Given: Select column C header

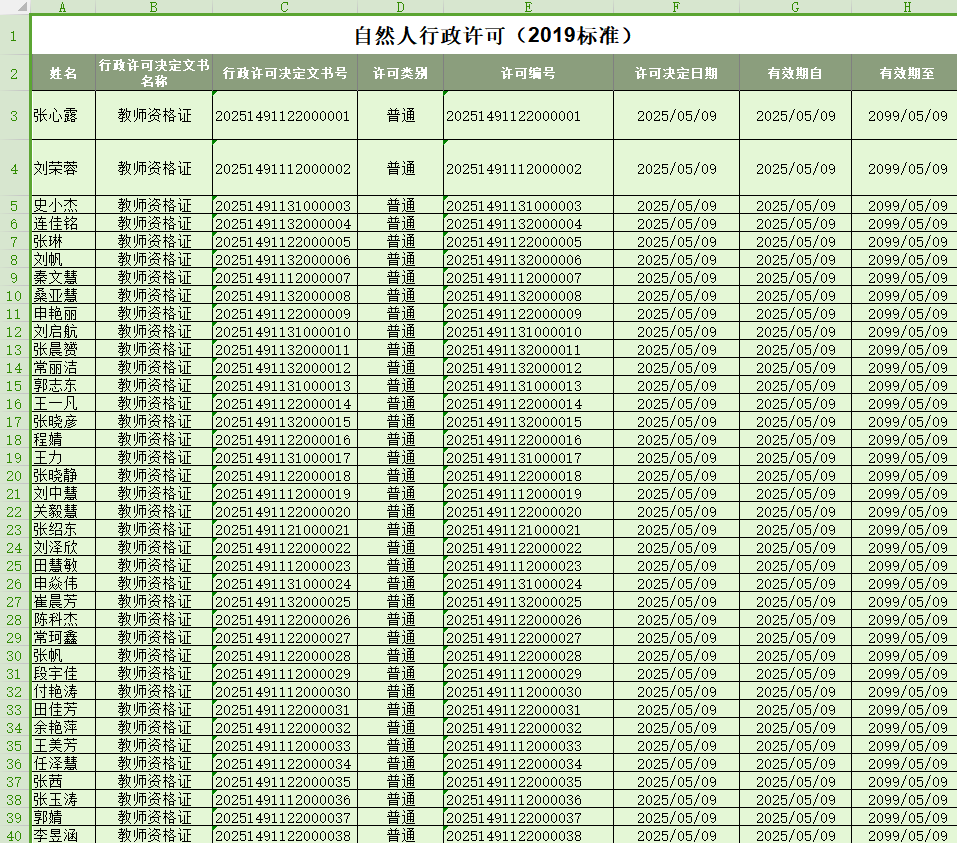Looking at the screenshot, I should [x=285, y=7].
